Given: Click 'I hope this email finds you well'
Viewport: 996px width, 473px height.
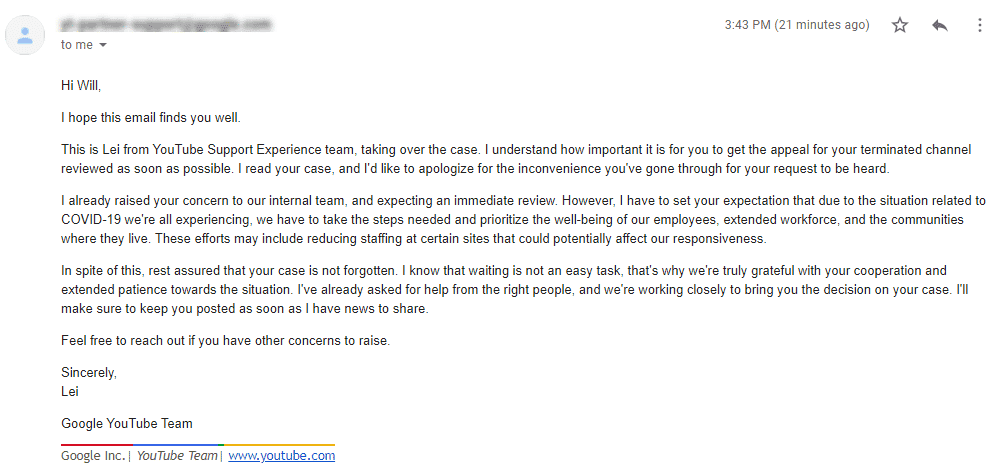Looking at the screenshot, I should pos(151,118).
